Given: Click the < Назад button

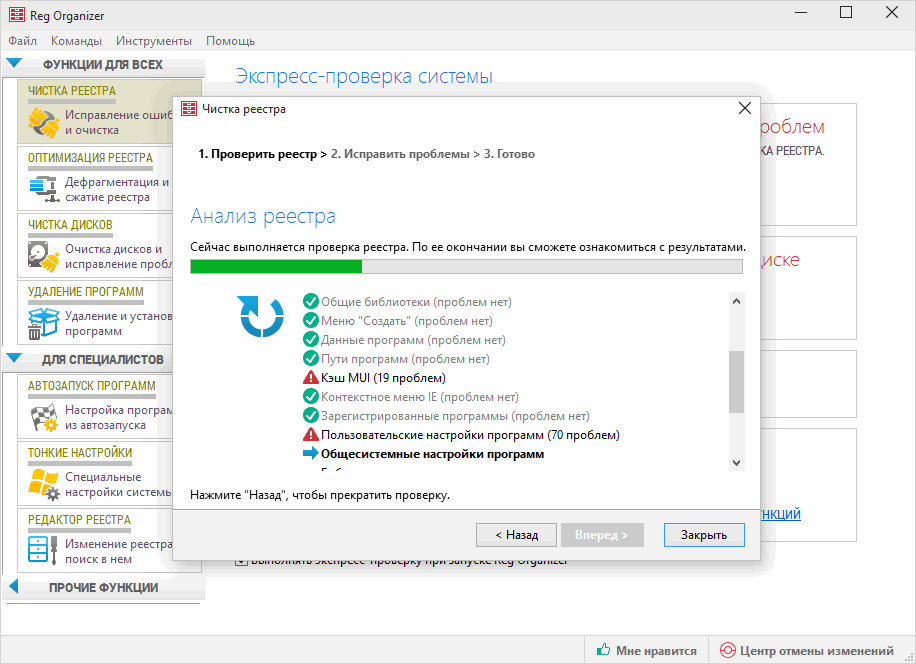Looking at the screenshot, I should click(x=517, y=535).
